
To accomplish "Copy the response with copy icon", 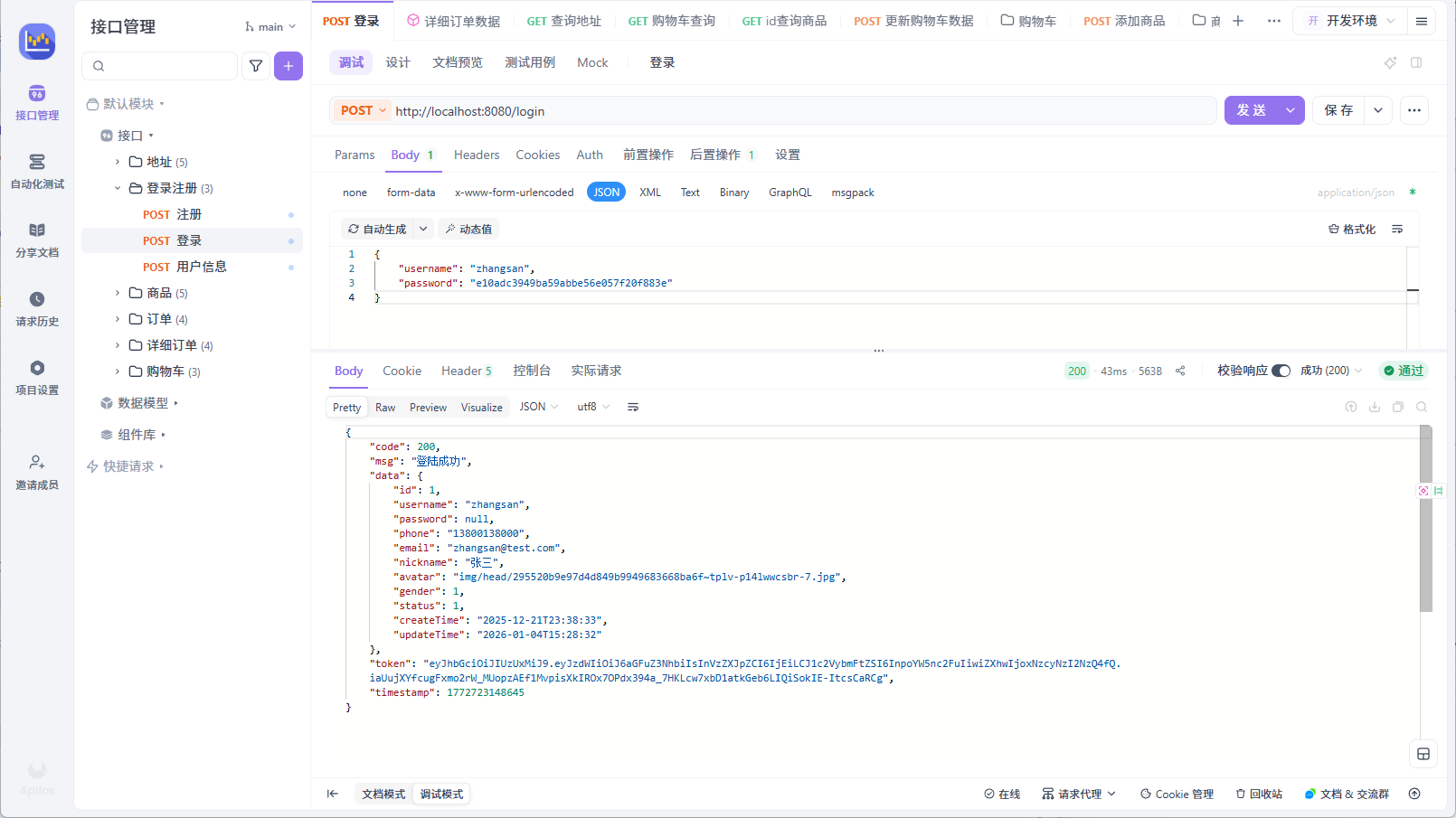I will [x=1398, y=408].
